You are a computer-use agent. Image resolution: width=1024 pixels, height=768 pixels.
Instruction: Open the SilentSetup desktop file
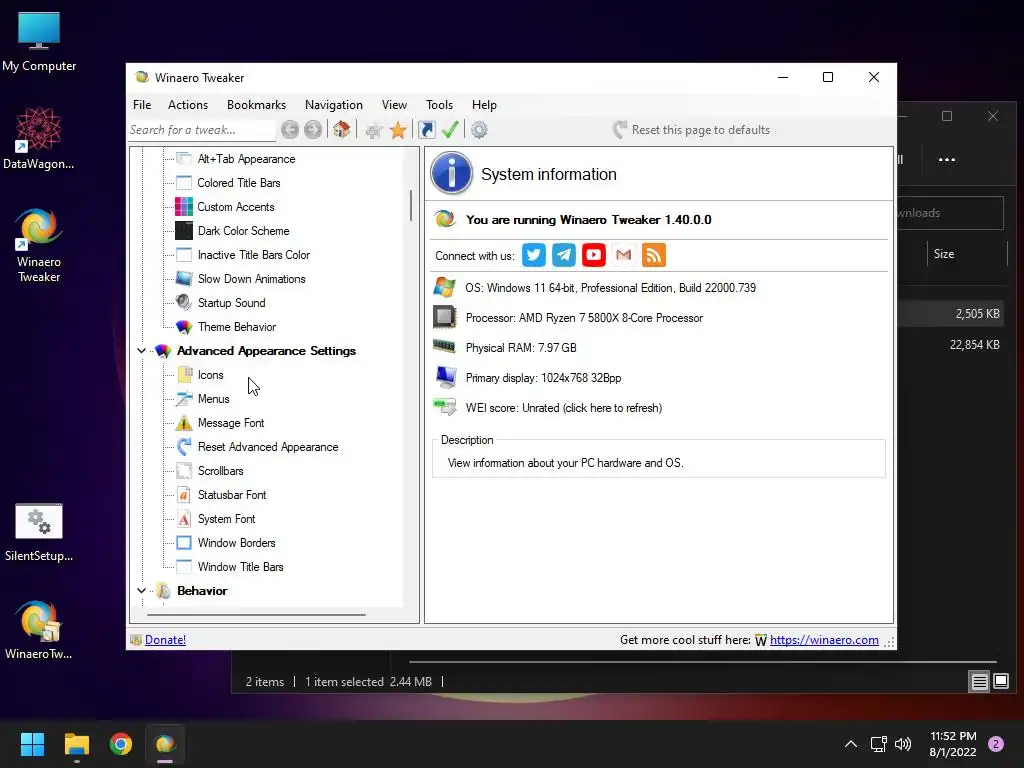39,532
